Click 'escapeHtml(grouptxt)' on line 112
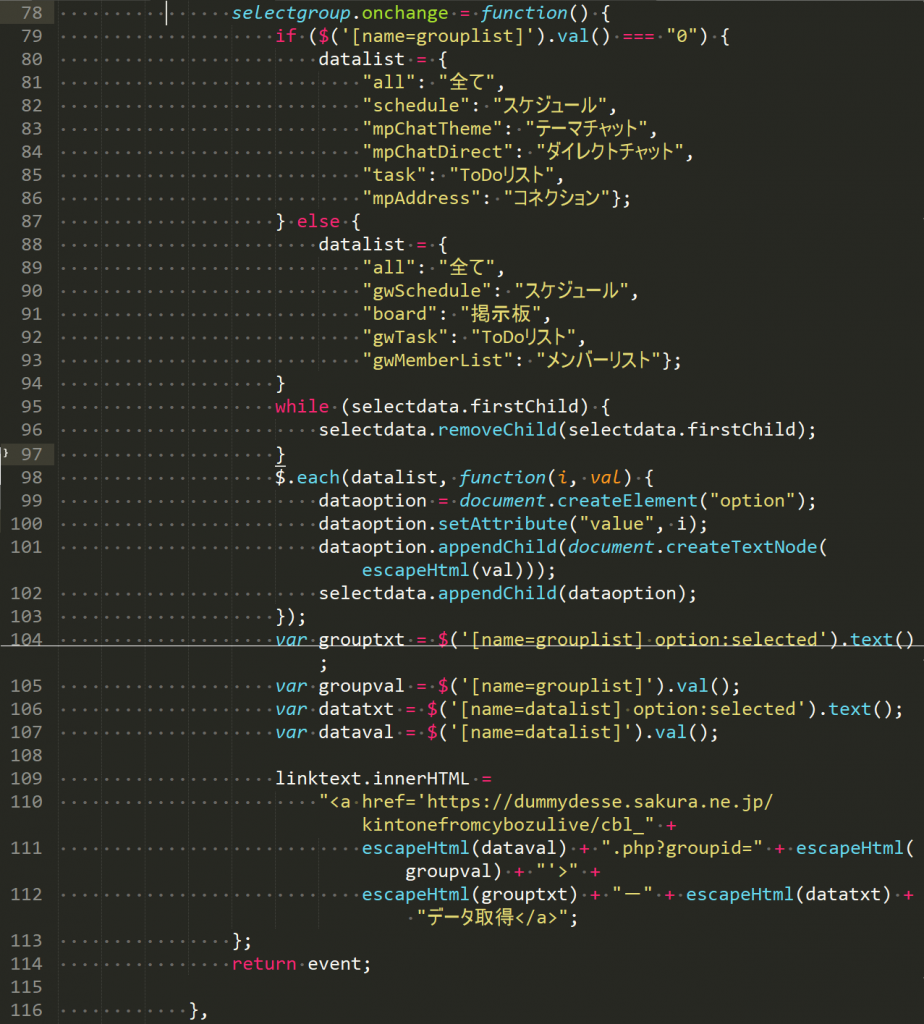 tap(470, 895)
